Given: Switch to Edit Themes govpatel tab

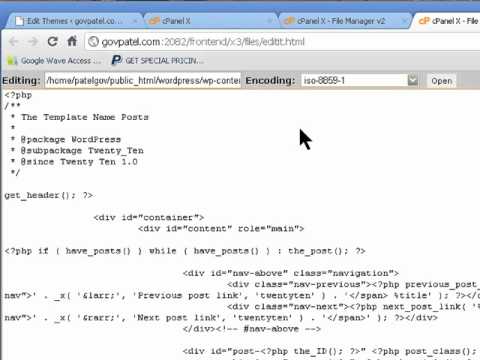Looking at the screenshot, I should coord(74,21).
